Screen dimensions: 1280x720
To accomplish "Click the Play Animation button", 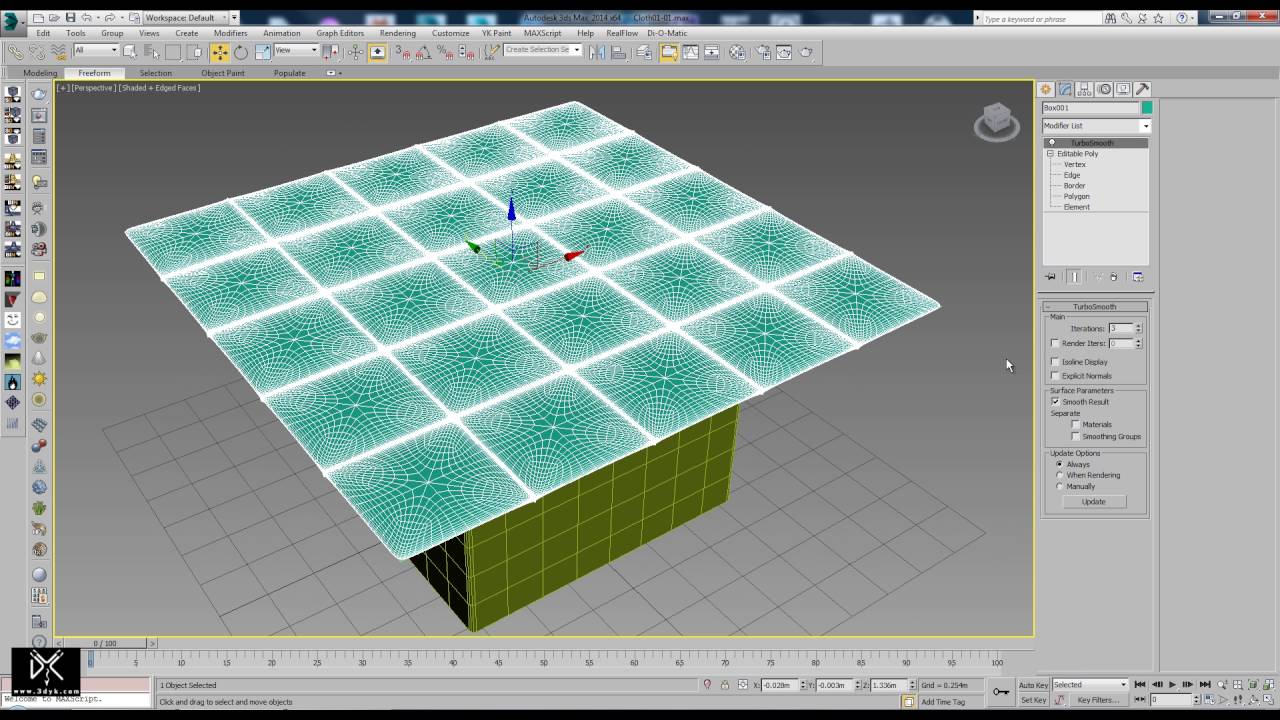I will point(1172,685).
